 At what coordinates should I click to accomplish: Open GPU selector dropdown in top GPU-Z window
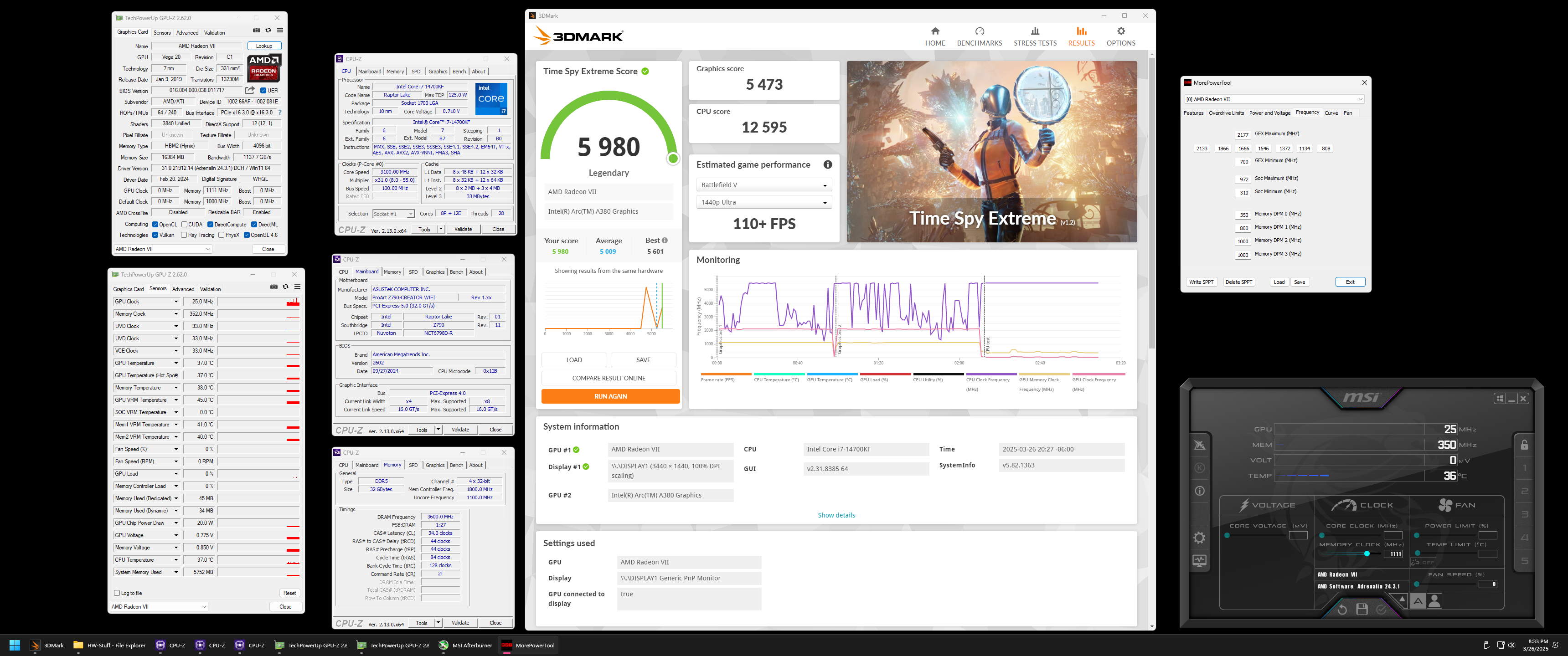[x=163, y=249]
